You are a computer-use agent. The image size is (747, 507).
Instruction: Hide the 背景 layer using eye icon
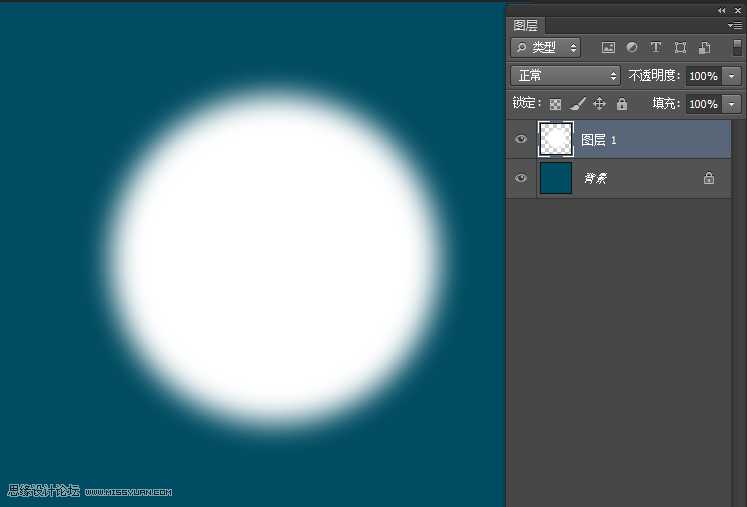(x=520, y=178)
